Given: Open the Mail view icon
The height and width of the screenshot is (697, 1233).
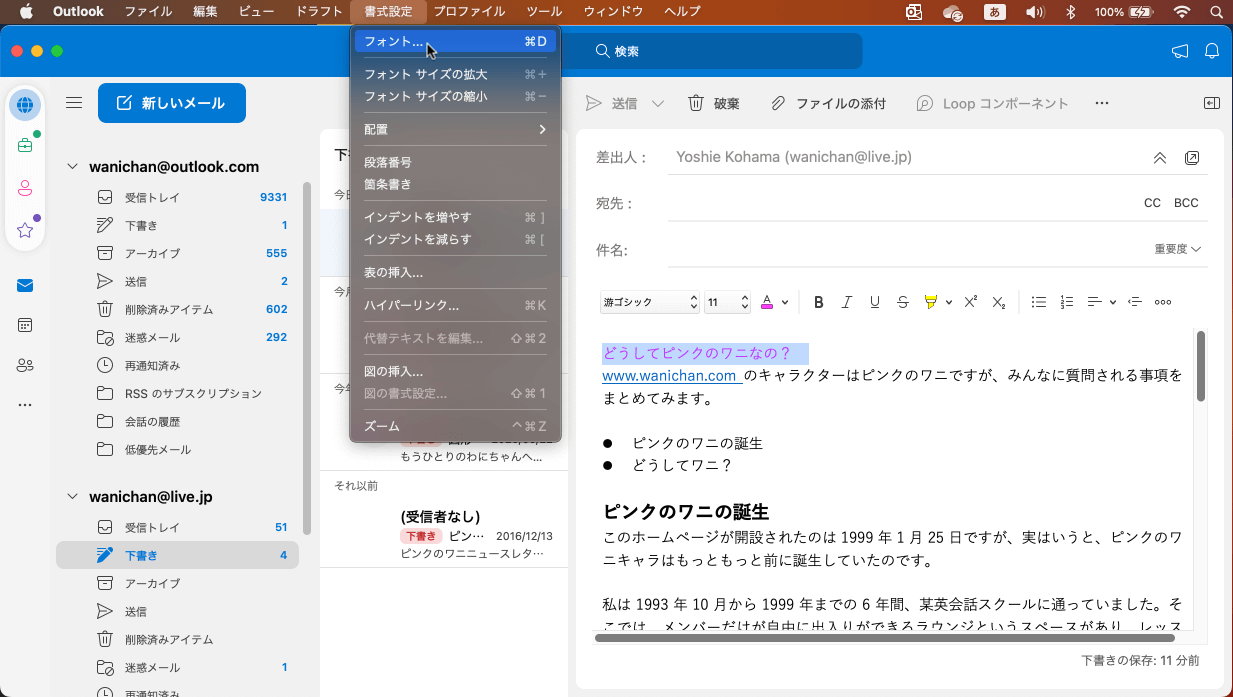Looking at the screenshot, I should pos(25,285).
